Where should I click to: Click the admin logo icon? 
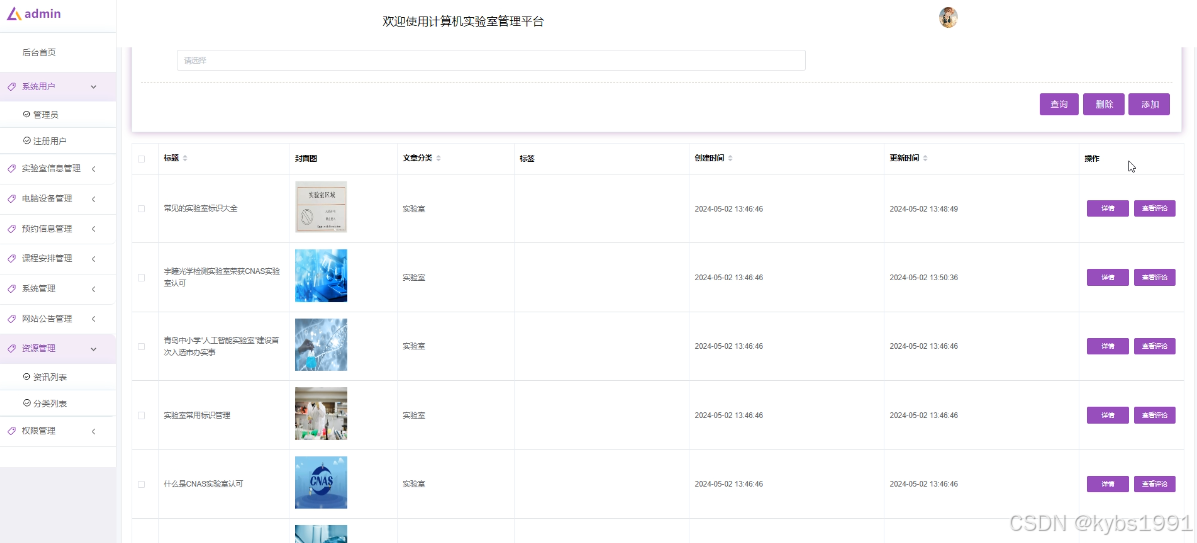click(14, 13)
